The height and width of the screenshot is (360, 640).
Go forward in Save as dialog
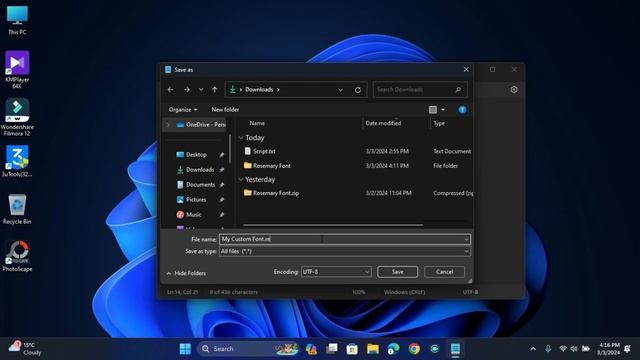(x=187, y=89)
